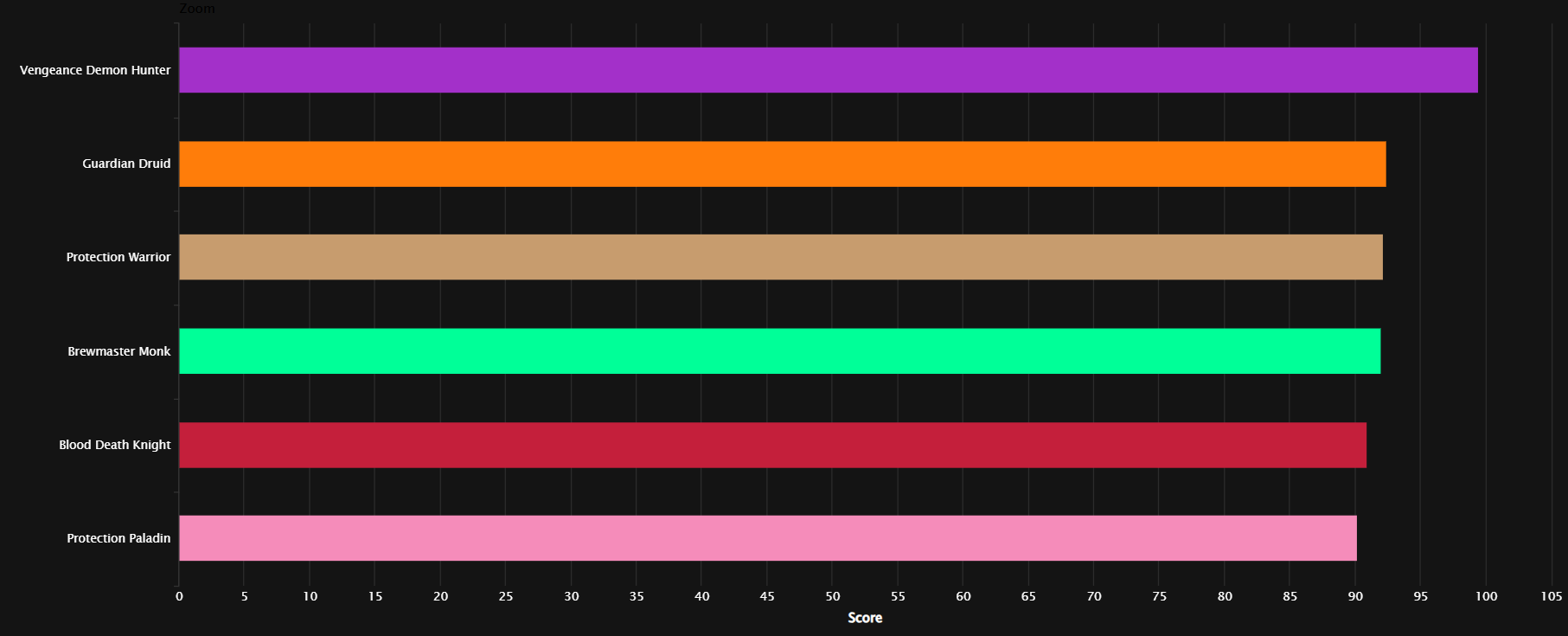Select the Protection Warrior axis label
This screenshot has height=636, width=1568.
pyautogui.click(x=118, y=257)
